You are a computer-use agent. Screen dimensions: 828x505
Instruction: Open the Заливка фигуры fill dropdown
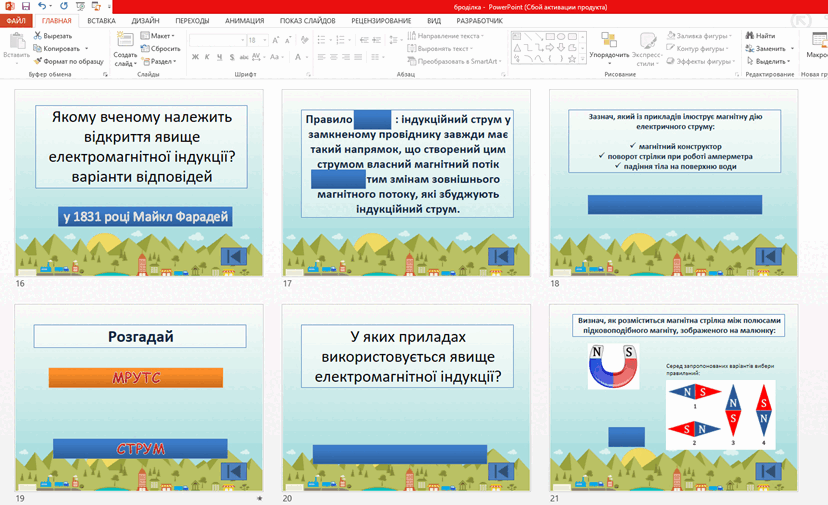pyautogui.click(x=699, y=36)
